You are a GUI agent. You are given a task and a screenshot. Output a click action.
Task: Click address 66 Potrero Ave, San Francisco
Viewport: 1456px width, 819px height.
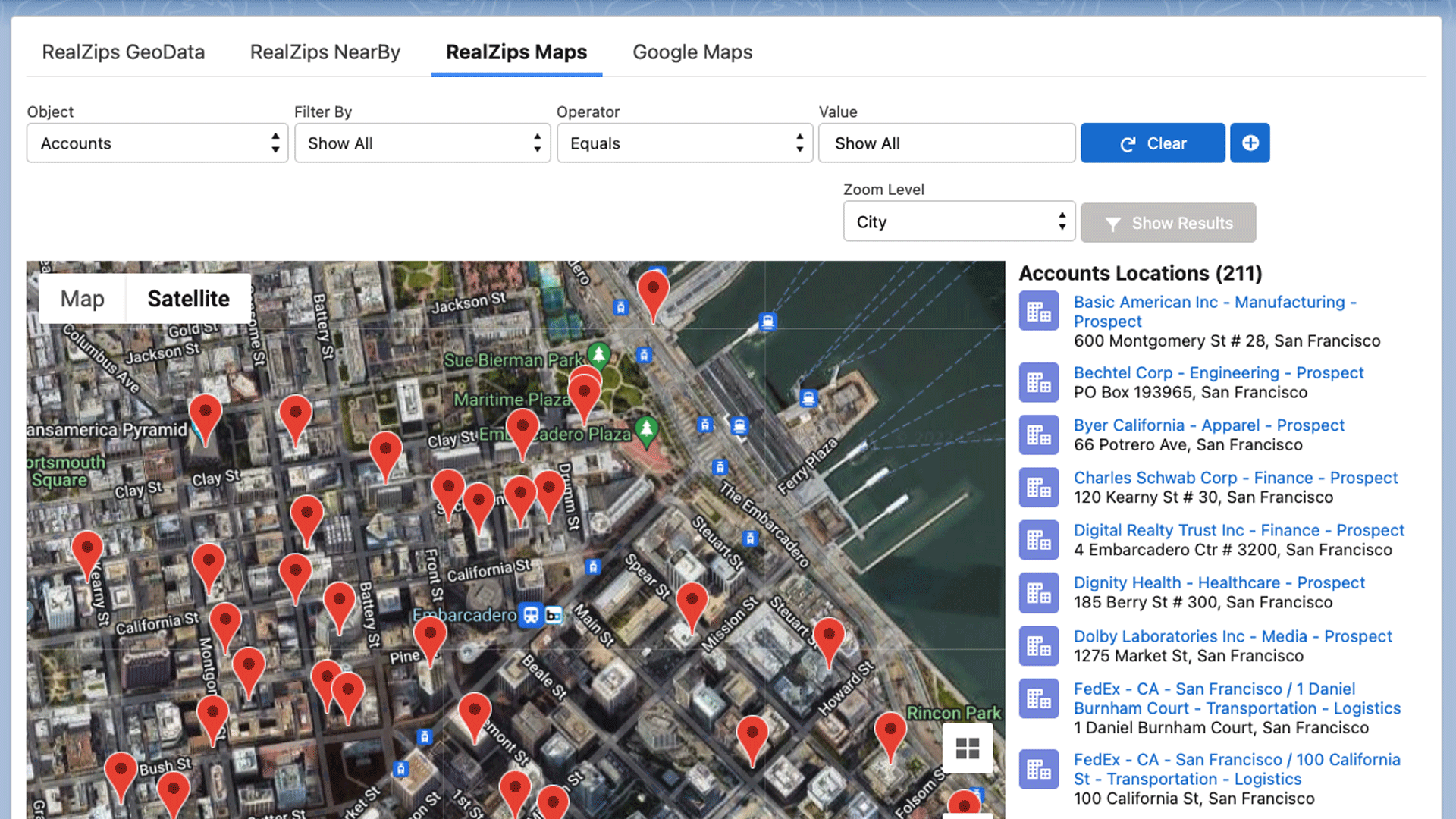[x=1188, y=445]
